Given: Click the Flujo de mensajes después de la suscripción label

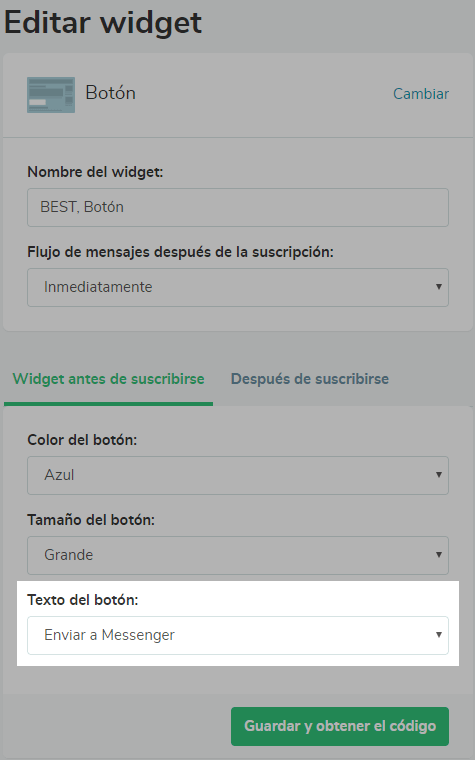Looking at the screenshot, I should point(180,252).
